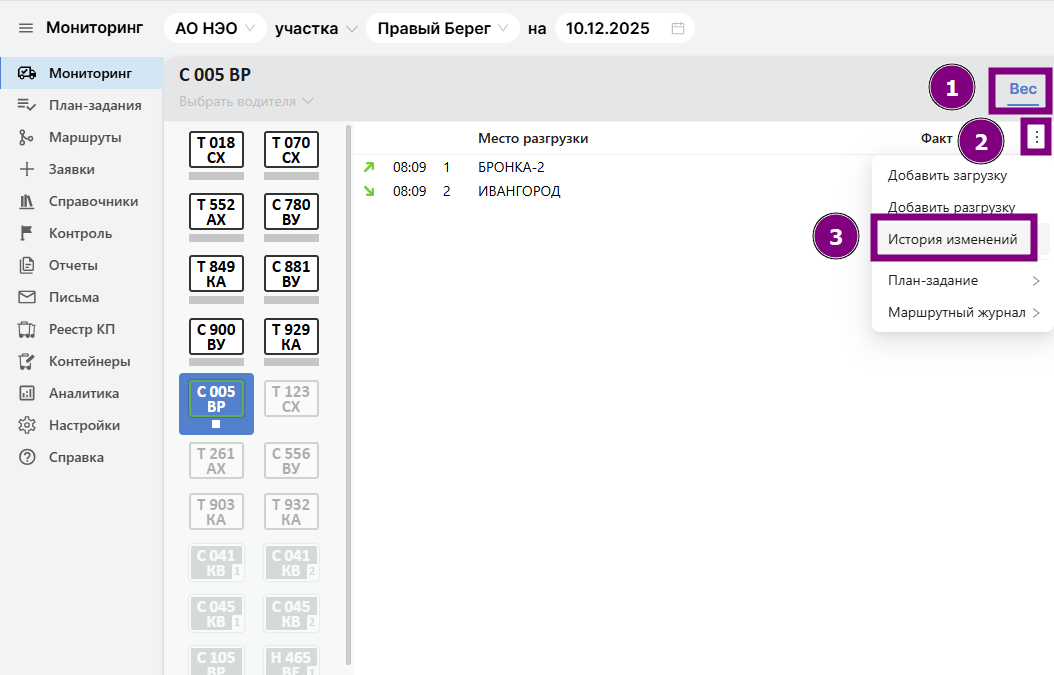
Task: Click the Аналитика chart icon
Action: [27, 393]
